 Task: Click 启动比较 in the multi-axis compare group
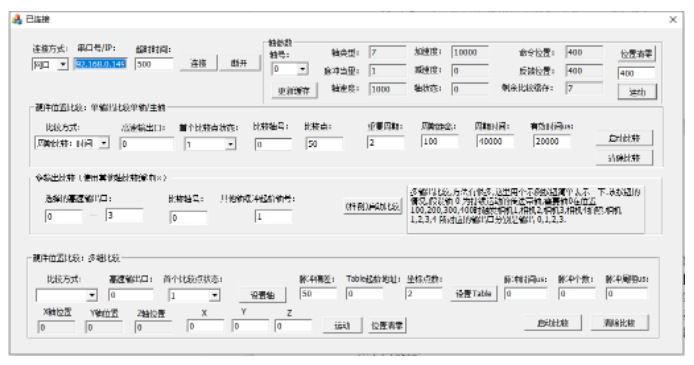pyautogui.click(x=553, y=323)
